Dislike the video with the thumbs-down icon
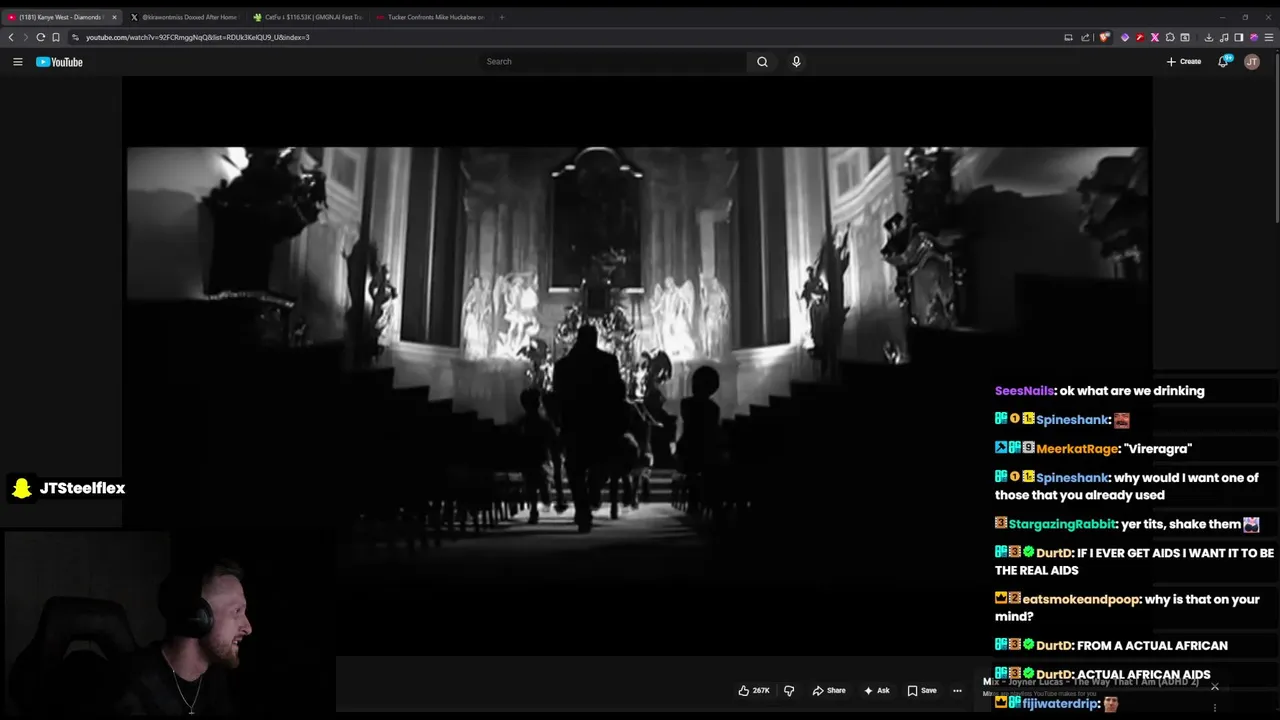The height and width of the screenshot is (720, 1280). tap(789, 691)
